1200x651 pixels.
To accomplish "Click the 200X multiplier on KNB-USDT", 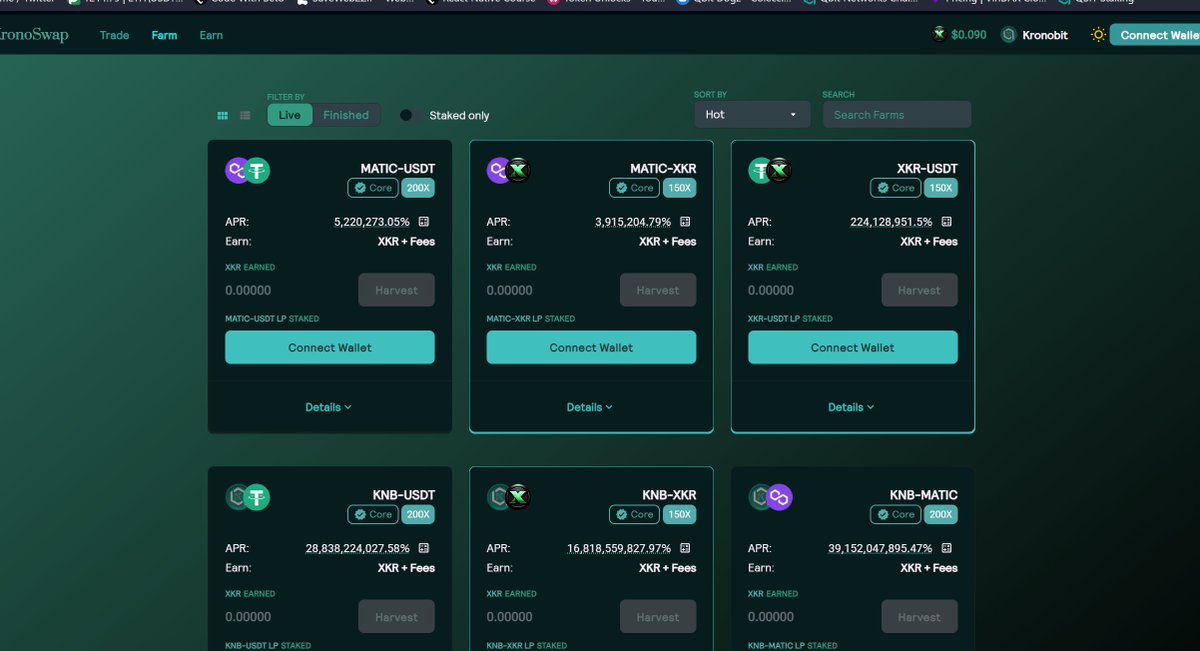I will pos(418,514).
